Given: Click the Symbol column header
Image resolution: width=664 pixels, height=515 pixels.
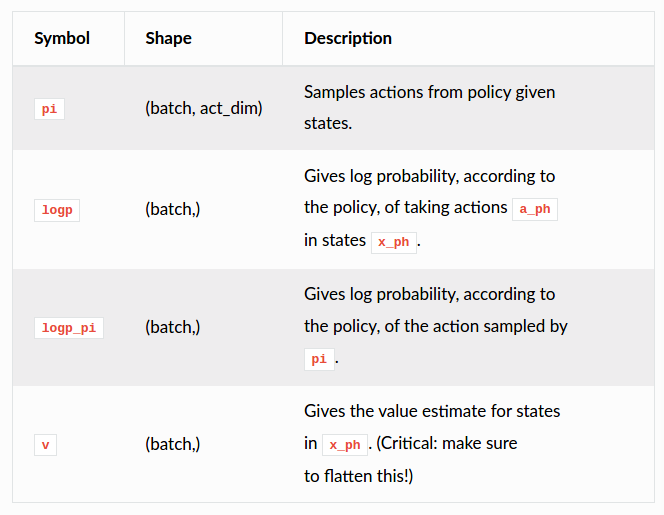Looking at the screenshot, I should click(62, 39).
